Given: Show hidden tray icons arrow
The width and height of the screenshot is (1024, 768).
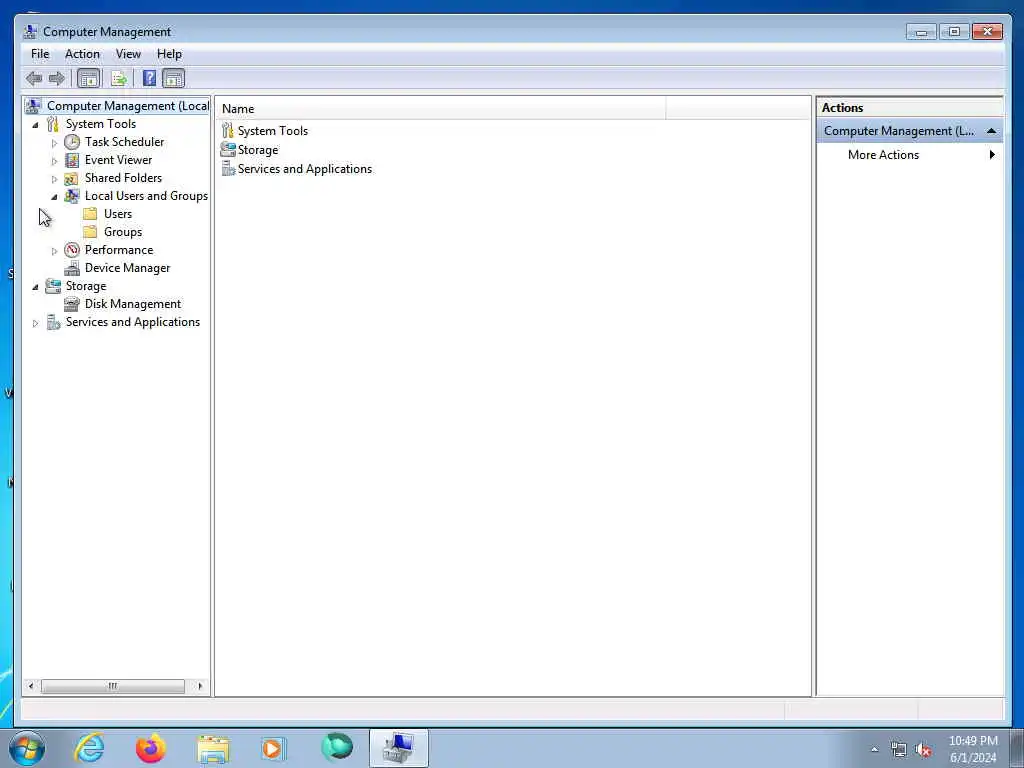Looking at the screenshot, I should (x=874, y=750).
